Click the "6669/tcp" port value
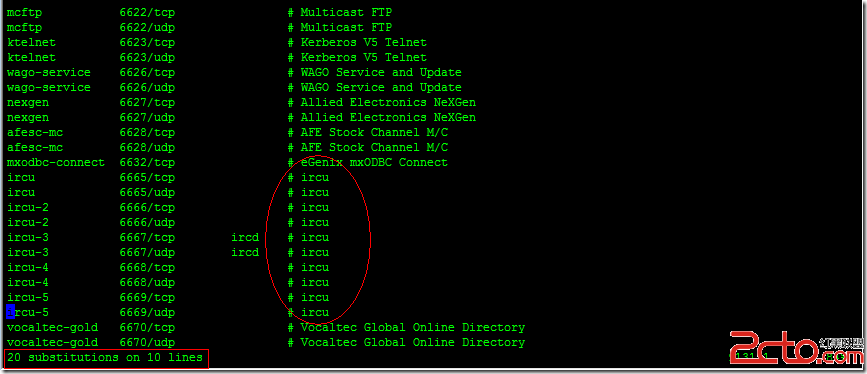This screenshot has width=867, height=374. 147,298
